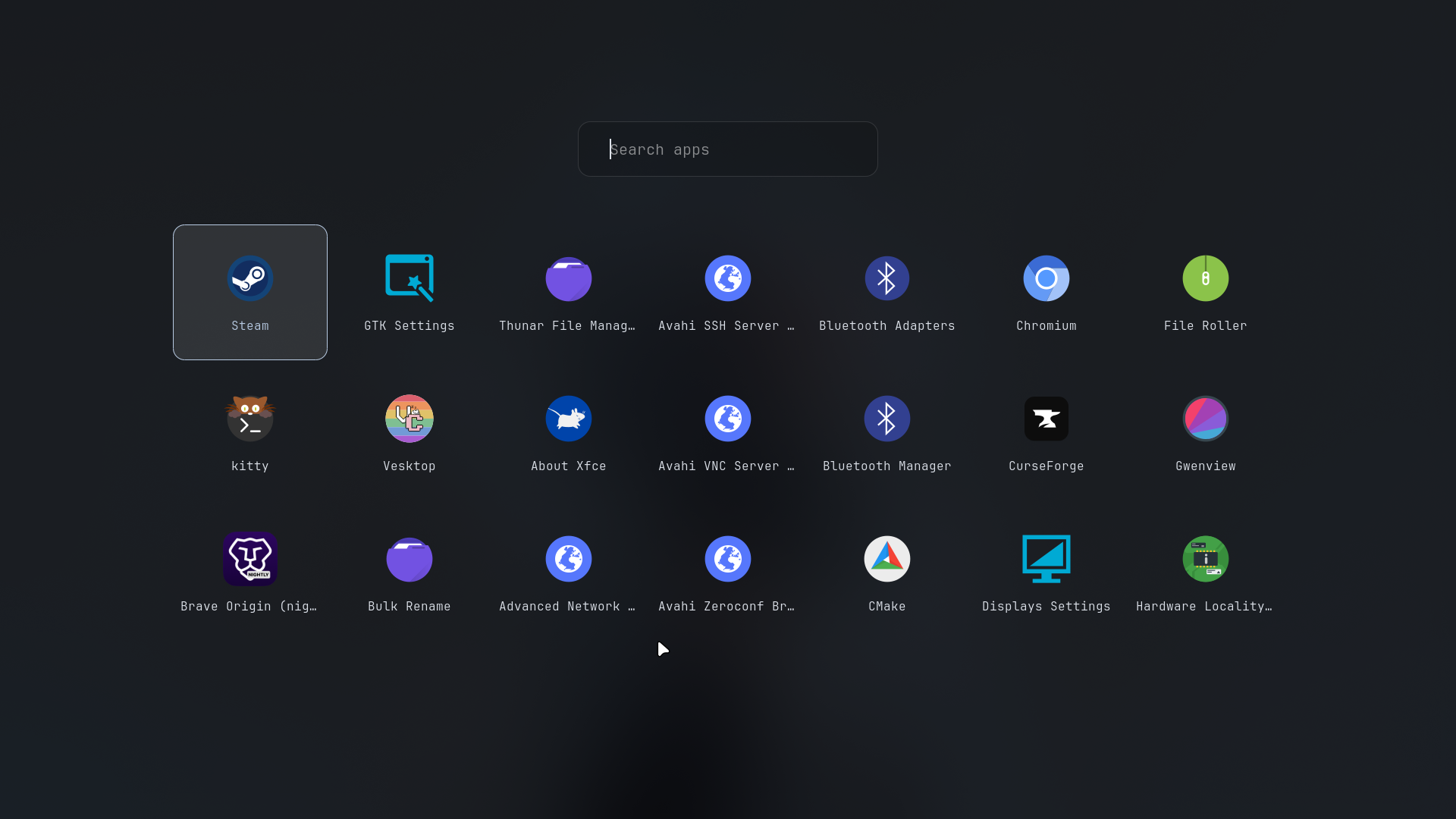This screenshot has width=1456, height=819.
Task: Launch Avahi VNC Server browser icon
Action: (x=728, y=419)
